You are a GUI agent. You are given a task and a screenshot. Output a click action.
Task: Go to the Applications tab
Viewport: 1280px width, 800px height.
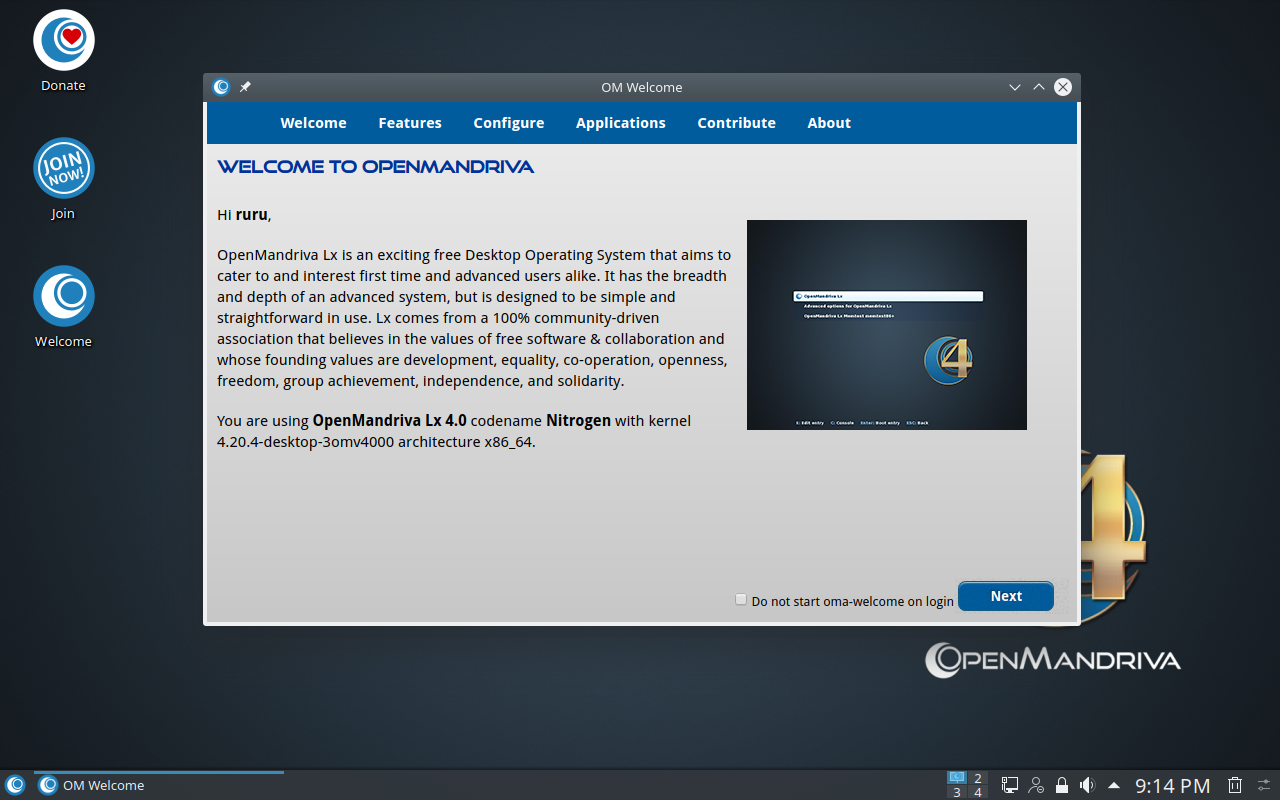(x=620, y=123)
